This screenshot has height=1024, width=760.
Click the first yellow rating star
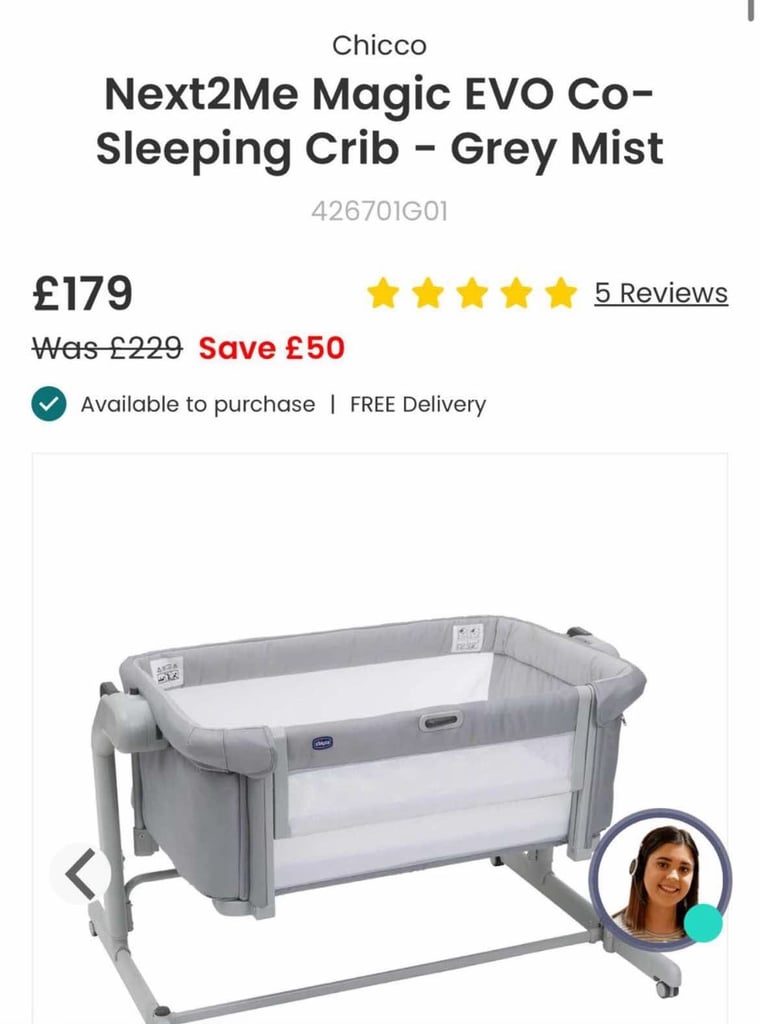383,293
